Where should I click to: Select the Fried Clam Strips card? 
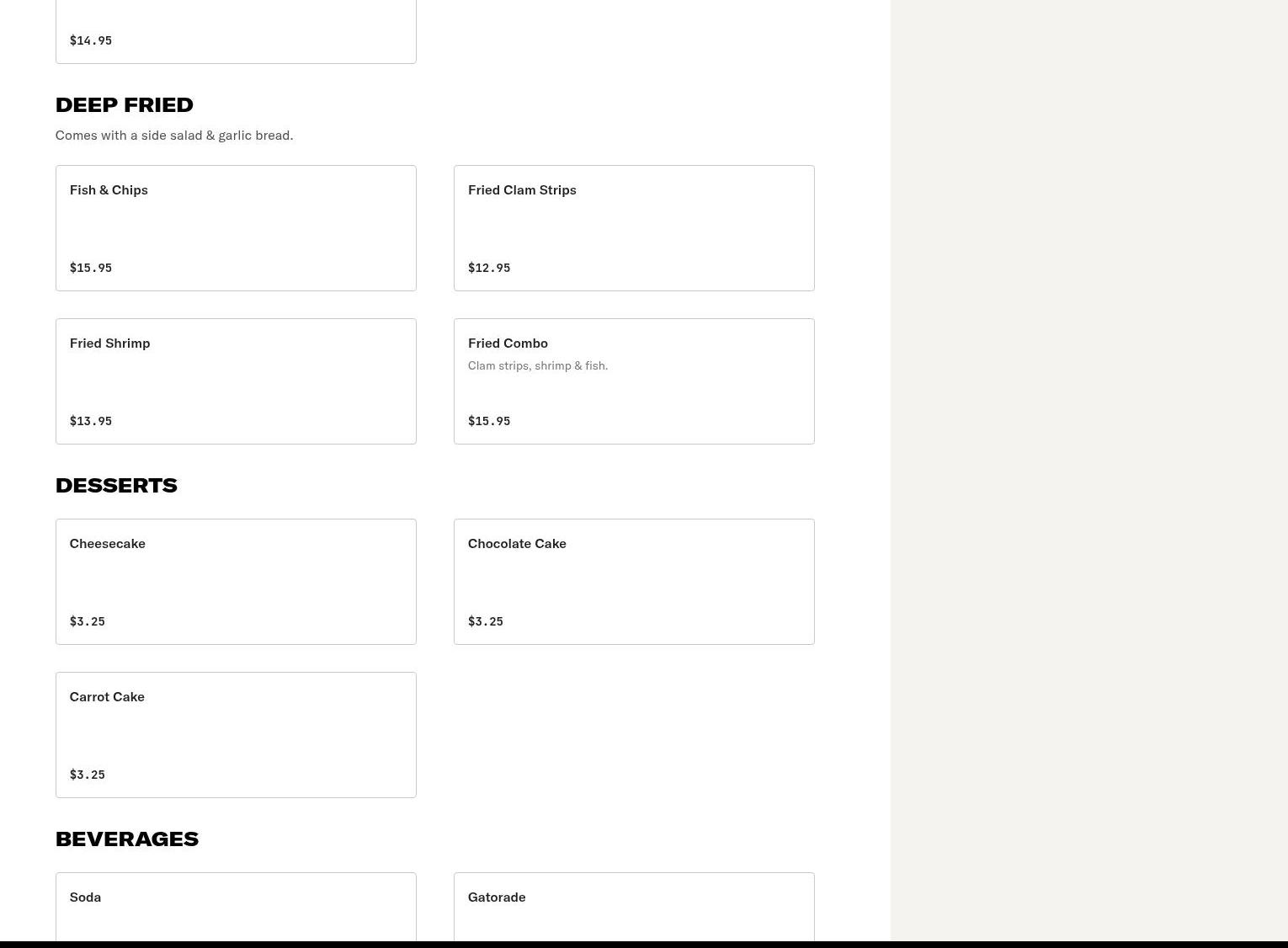pyautogui.click(x=634, y=228)
